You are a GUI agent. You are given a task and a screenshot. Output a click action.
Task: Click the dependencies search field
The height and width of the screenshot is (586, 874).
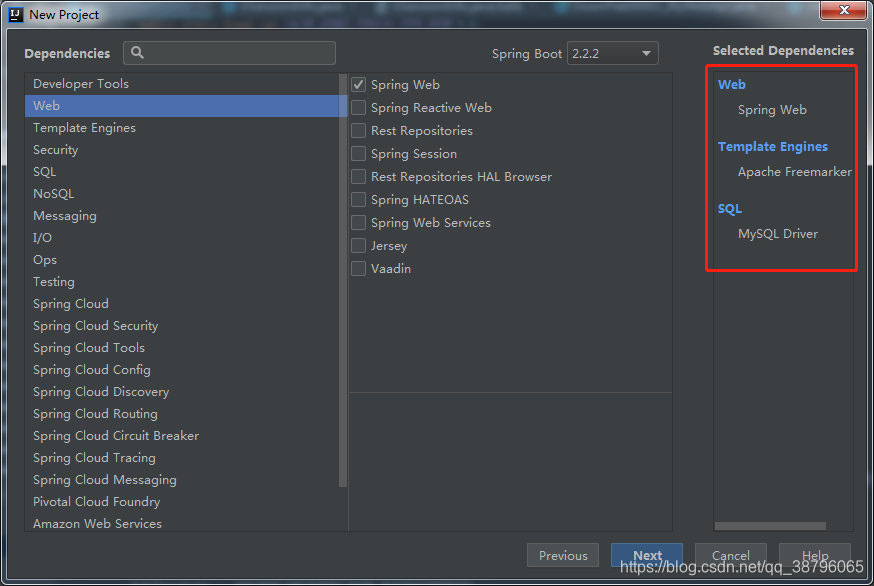230,53
